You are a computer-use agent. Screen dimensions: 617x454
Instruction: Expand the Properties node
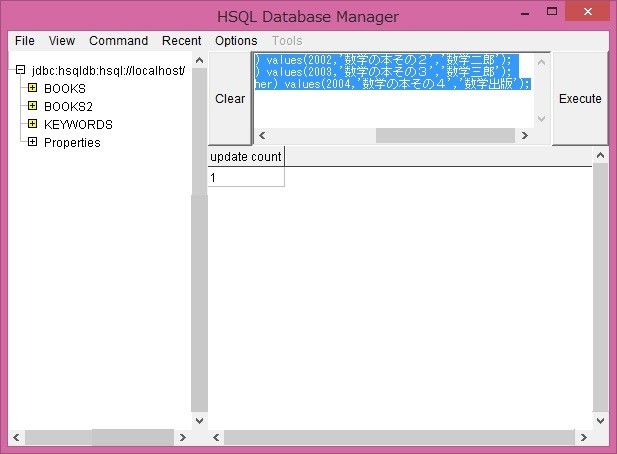coord(33,142)
